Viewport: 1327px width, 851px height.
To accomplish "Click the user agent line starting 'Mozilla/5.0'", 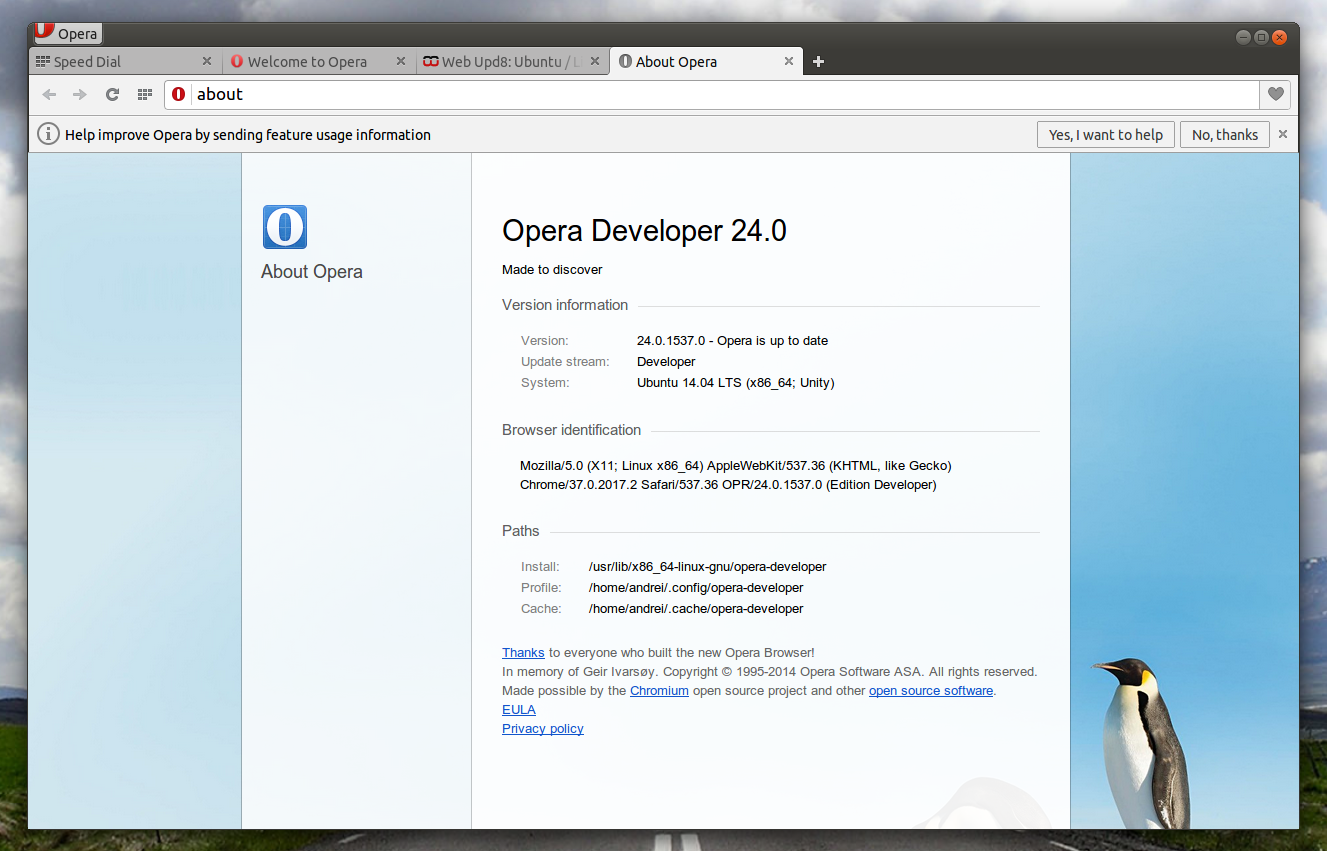I will 736,466.
